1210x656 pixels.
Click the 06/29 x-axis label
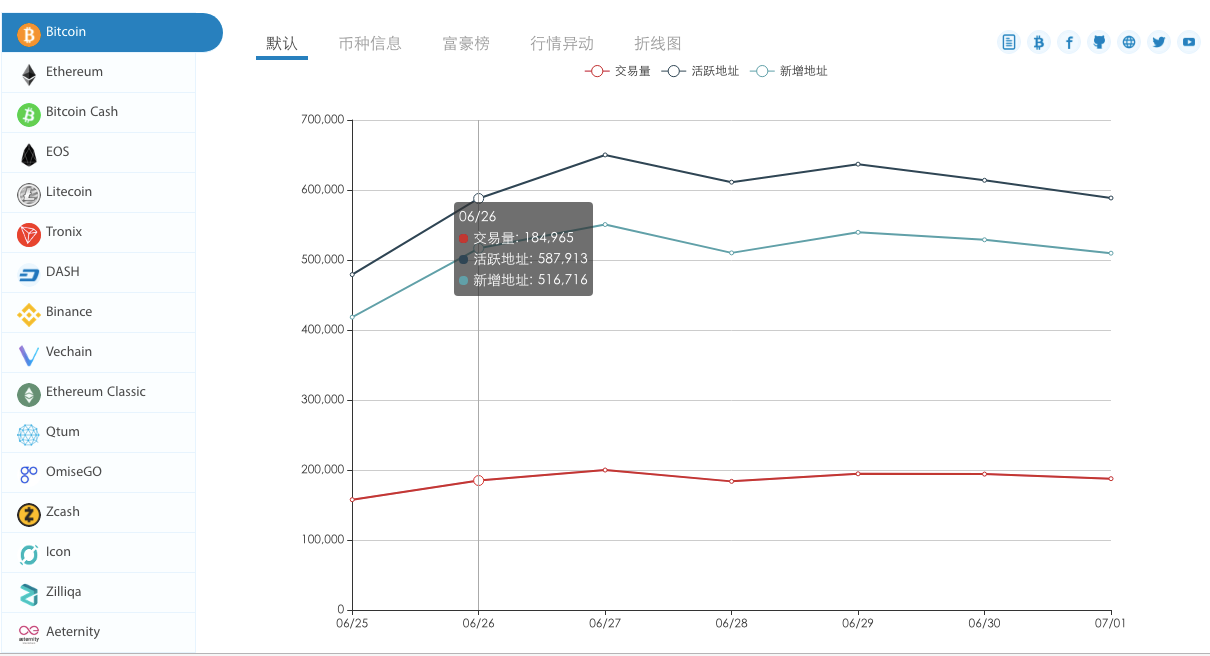(x=858, y=623)
